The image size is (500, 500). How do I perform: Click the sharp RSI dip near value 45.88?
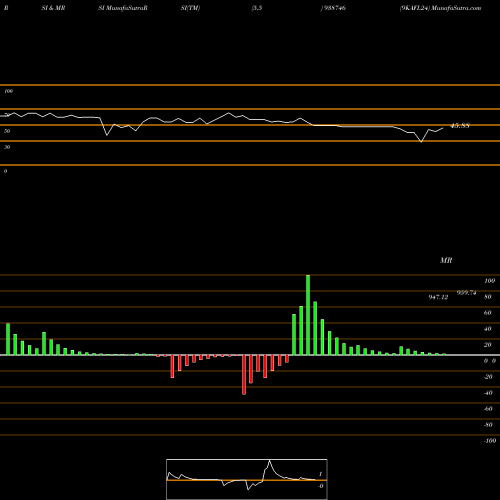(x=421, y=141)
